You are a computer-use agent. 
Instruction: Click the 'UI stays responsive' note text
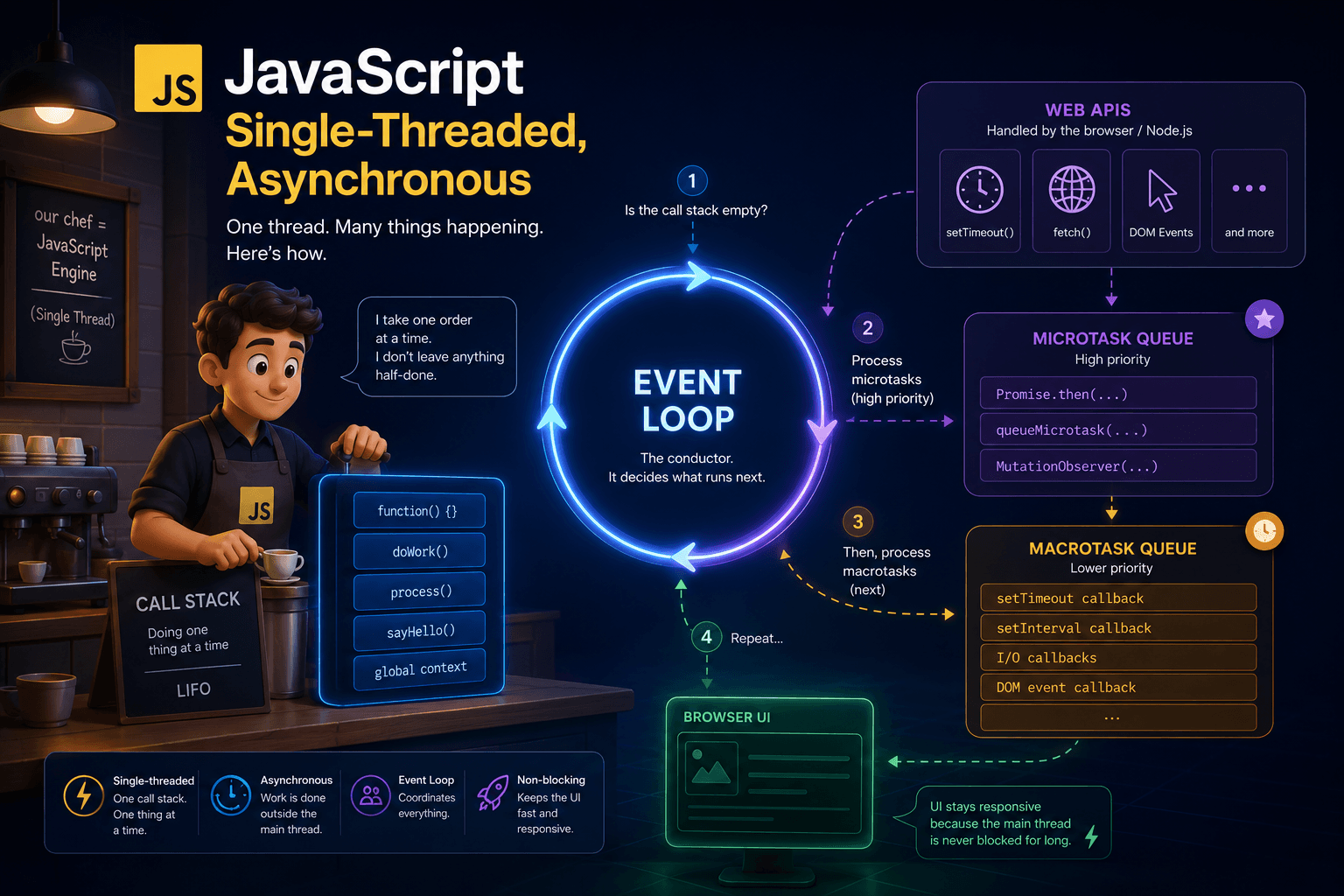pos(1000,823)
